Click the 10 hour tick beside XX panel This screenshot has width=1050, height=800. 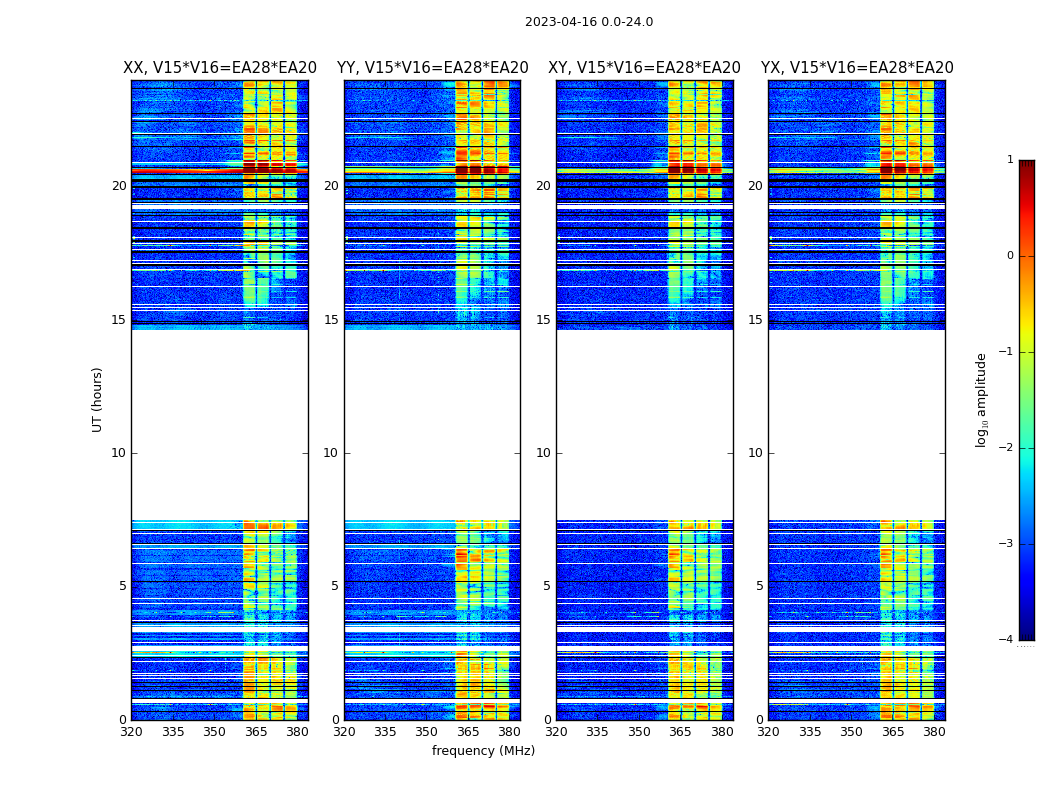tap(118, 453)
